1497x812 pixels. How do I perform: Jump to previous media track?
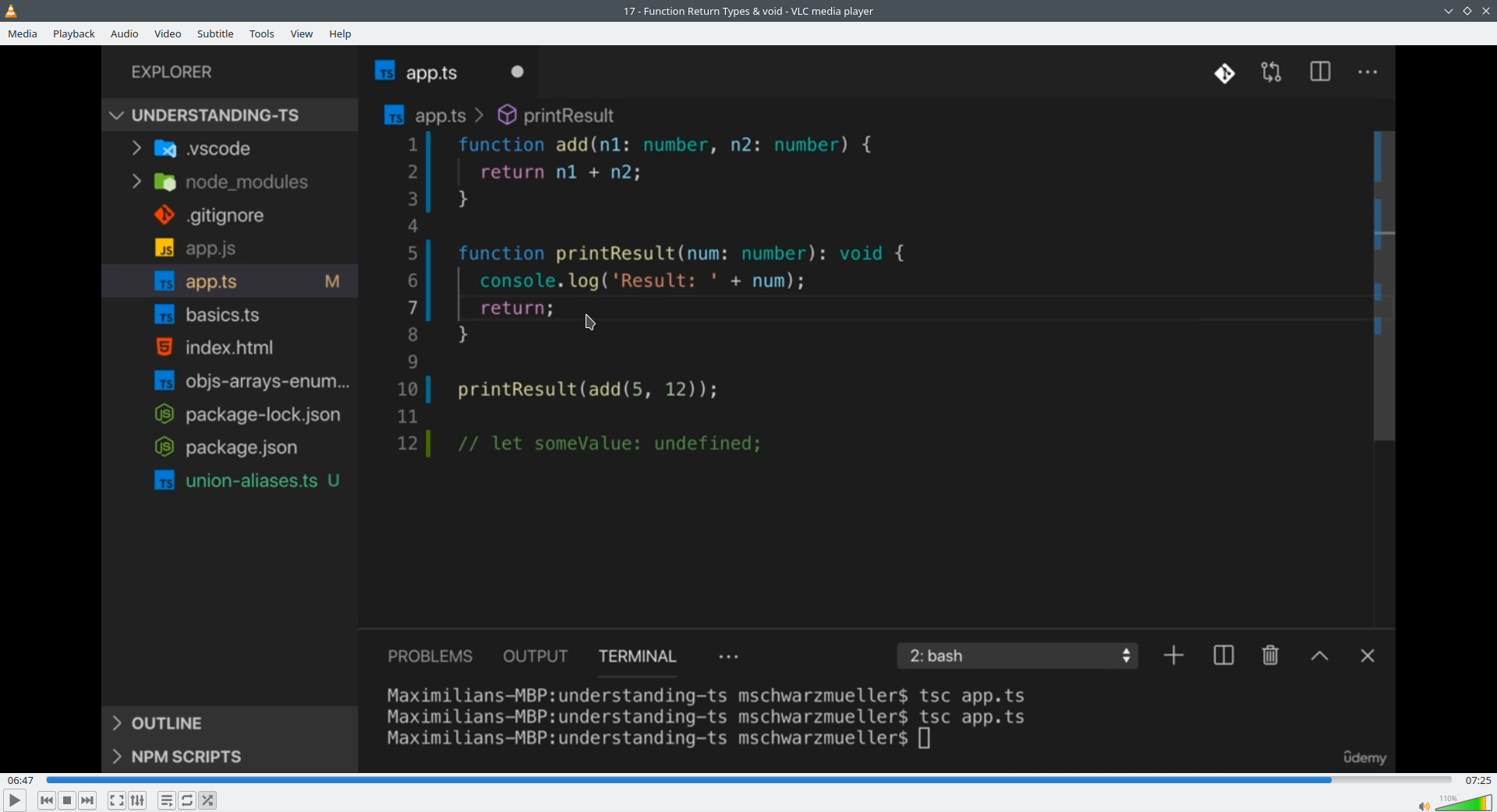pyautogui.click(x=47, y=800)
